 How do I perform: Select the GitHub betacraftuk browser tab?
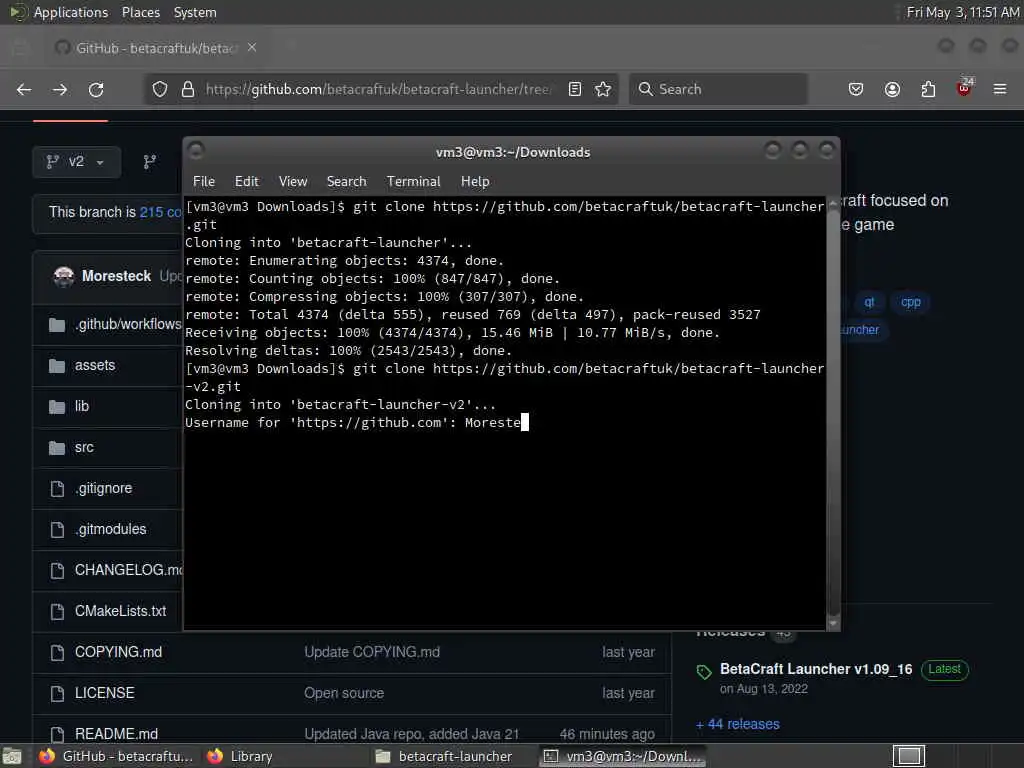[x=155, y=48]
